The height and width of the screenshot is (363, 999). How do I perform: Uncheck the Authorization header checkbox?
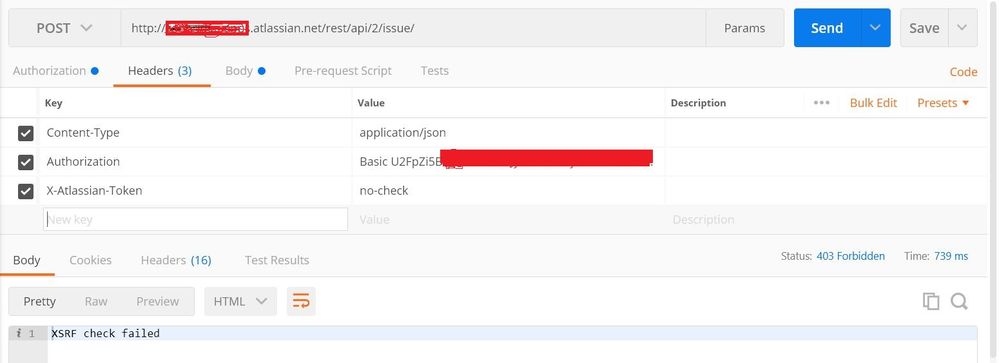click(25, 162)
